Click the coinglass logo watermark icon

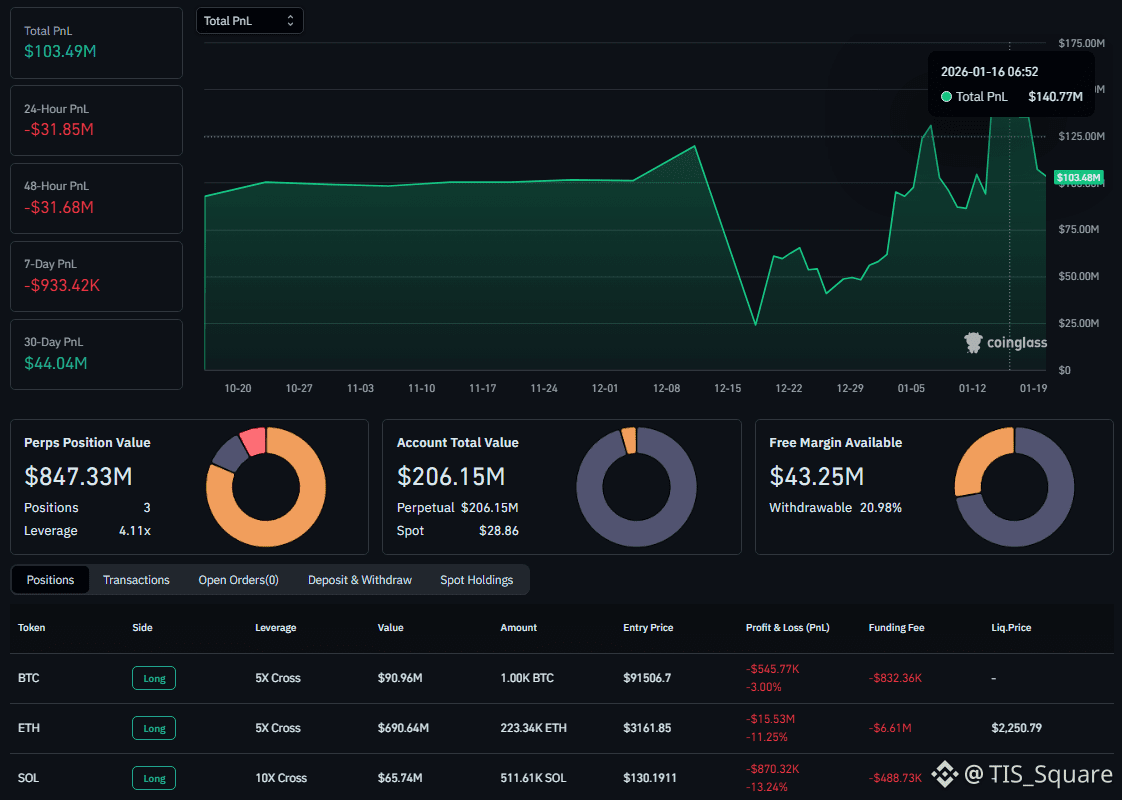[973, 343]
